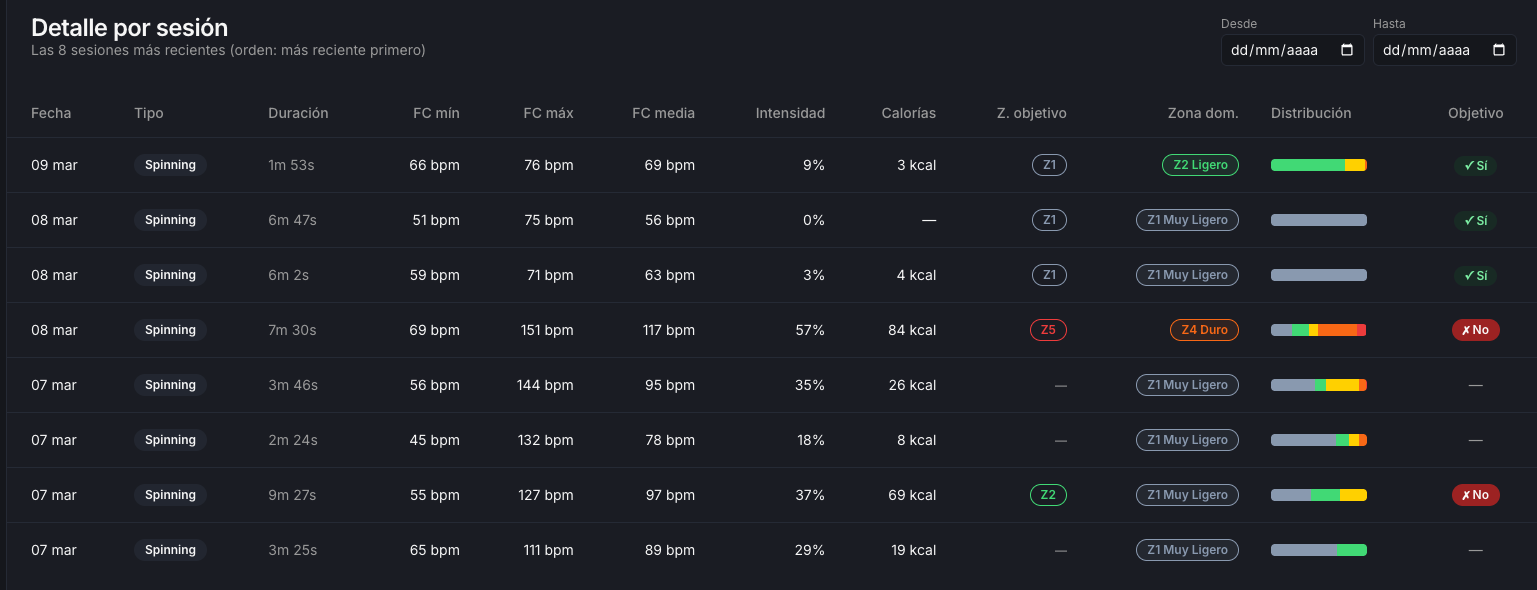Click the green 'Z2' objective zone badge
The height and width of the screenshot is (590, 1537).
[x=1047, y=494]
